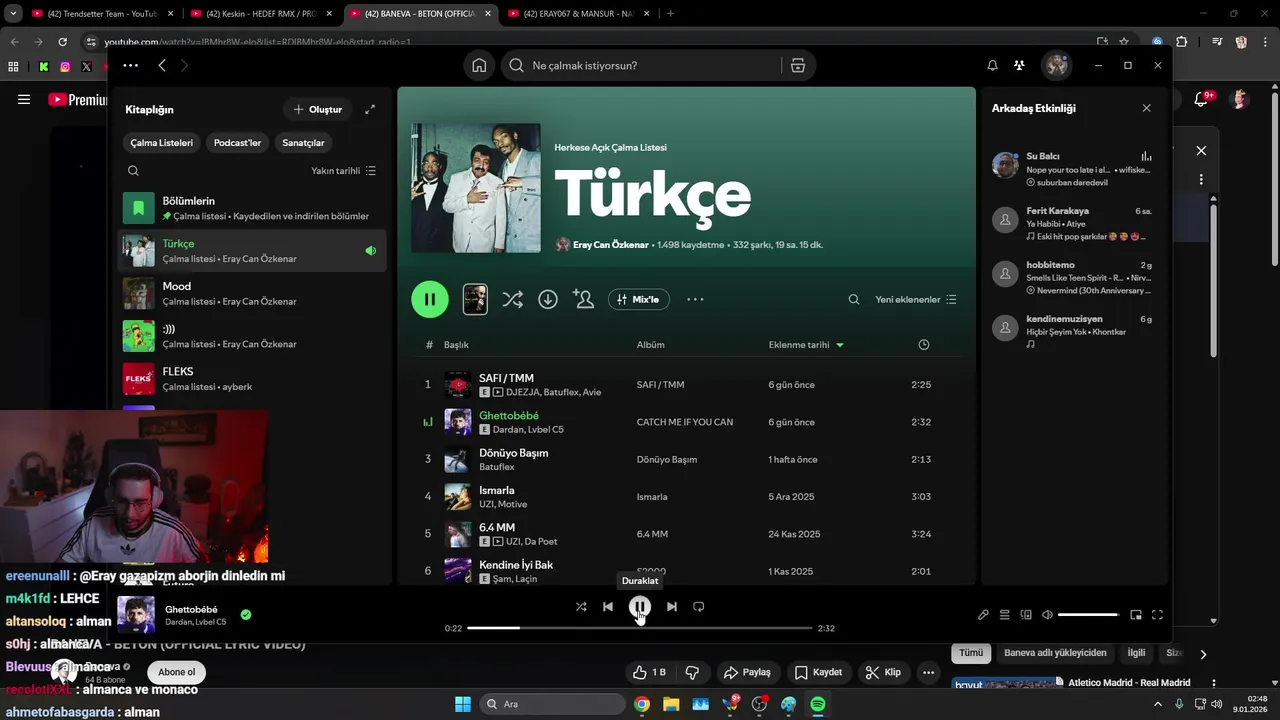1280x720 pixels.
Task: Download the Türkçe playlist
Action: point(548,299)
